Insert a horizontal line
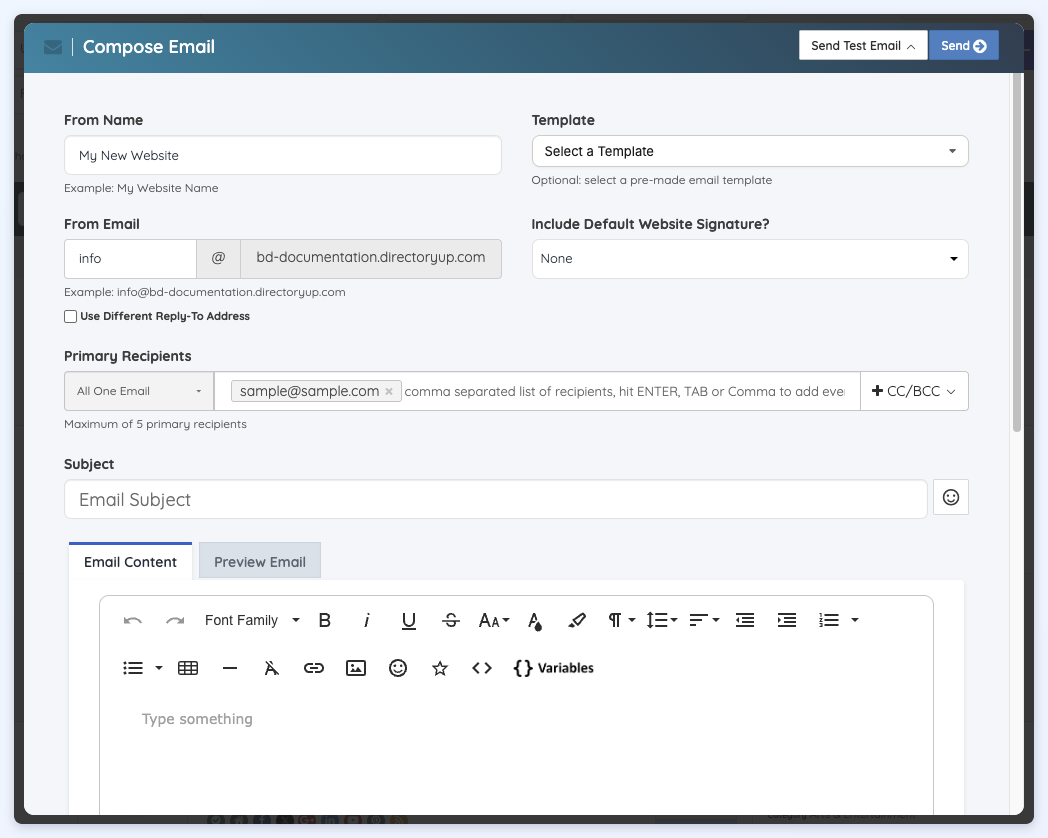 click(x=230, y=668)
